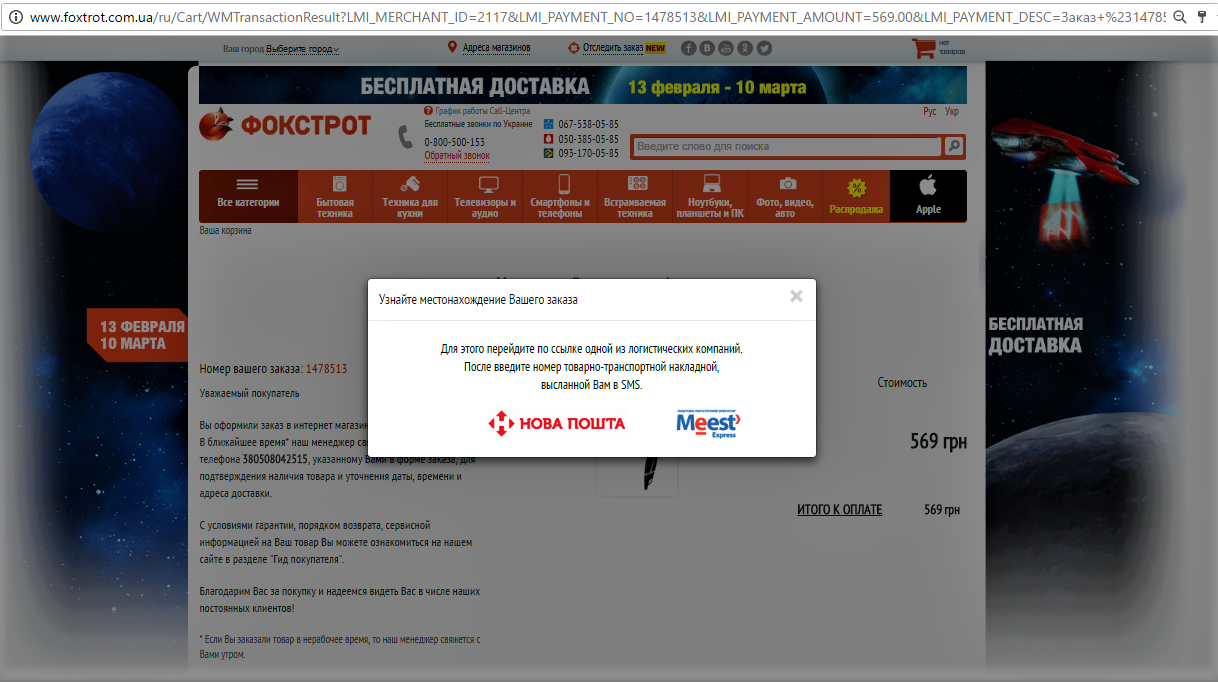The width and height of the screenshot is (1218, 682).
Task: Click the shopping cart icon
Action: click(x=922, y=48)
